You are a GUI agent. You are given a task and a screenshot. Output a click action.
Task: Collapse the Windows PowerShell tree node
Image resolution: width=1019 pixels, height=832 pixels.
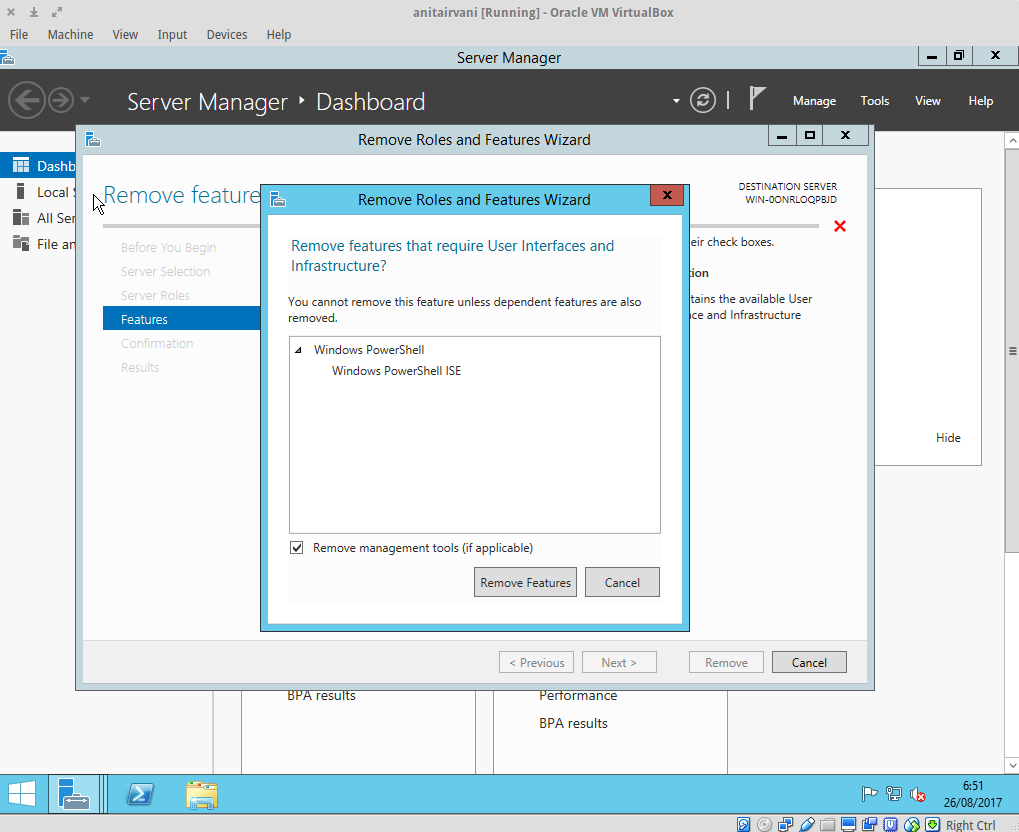(x=298, y=350)
